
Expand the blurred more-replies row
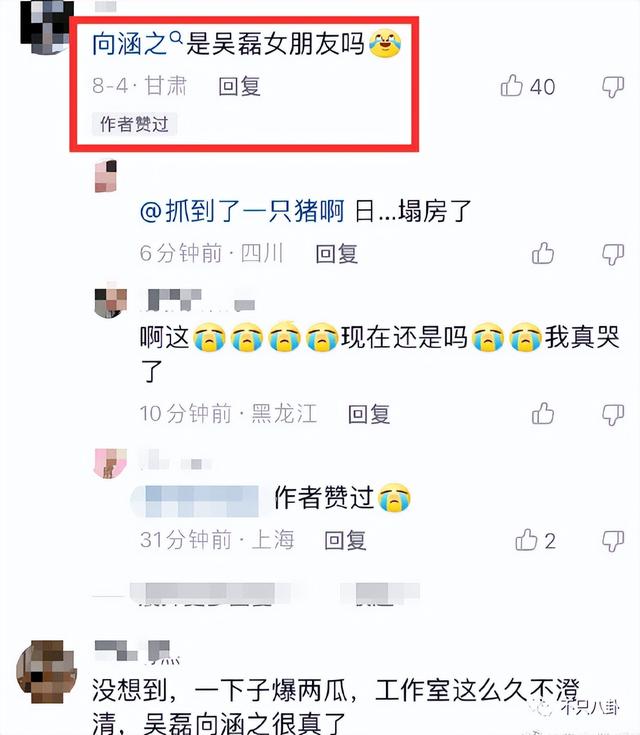(x=256, y=594)
